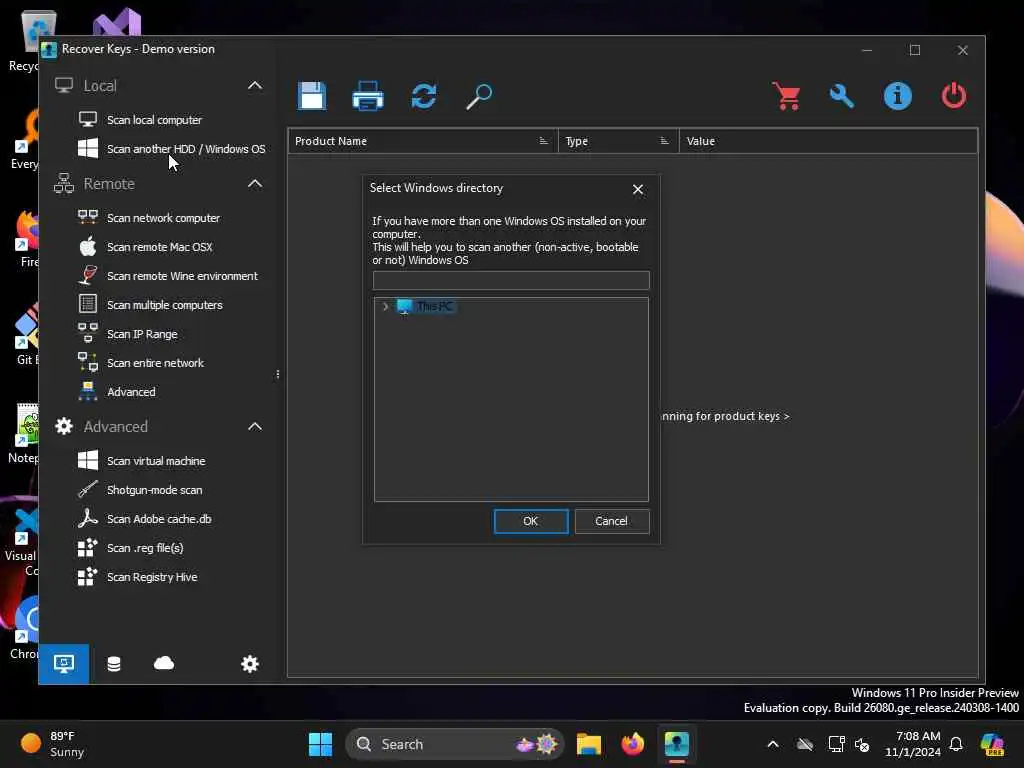1024x768 pixels.
Task: Collapse the Remote section chevron
Action: click(255, 184)
